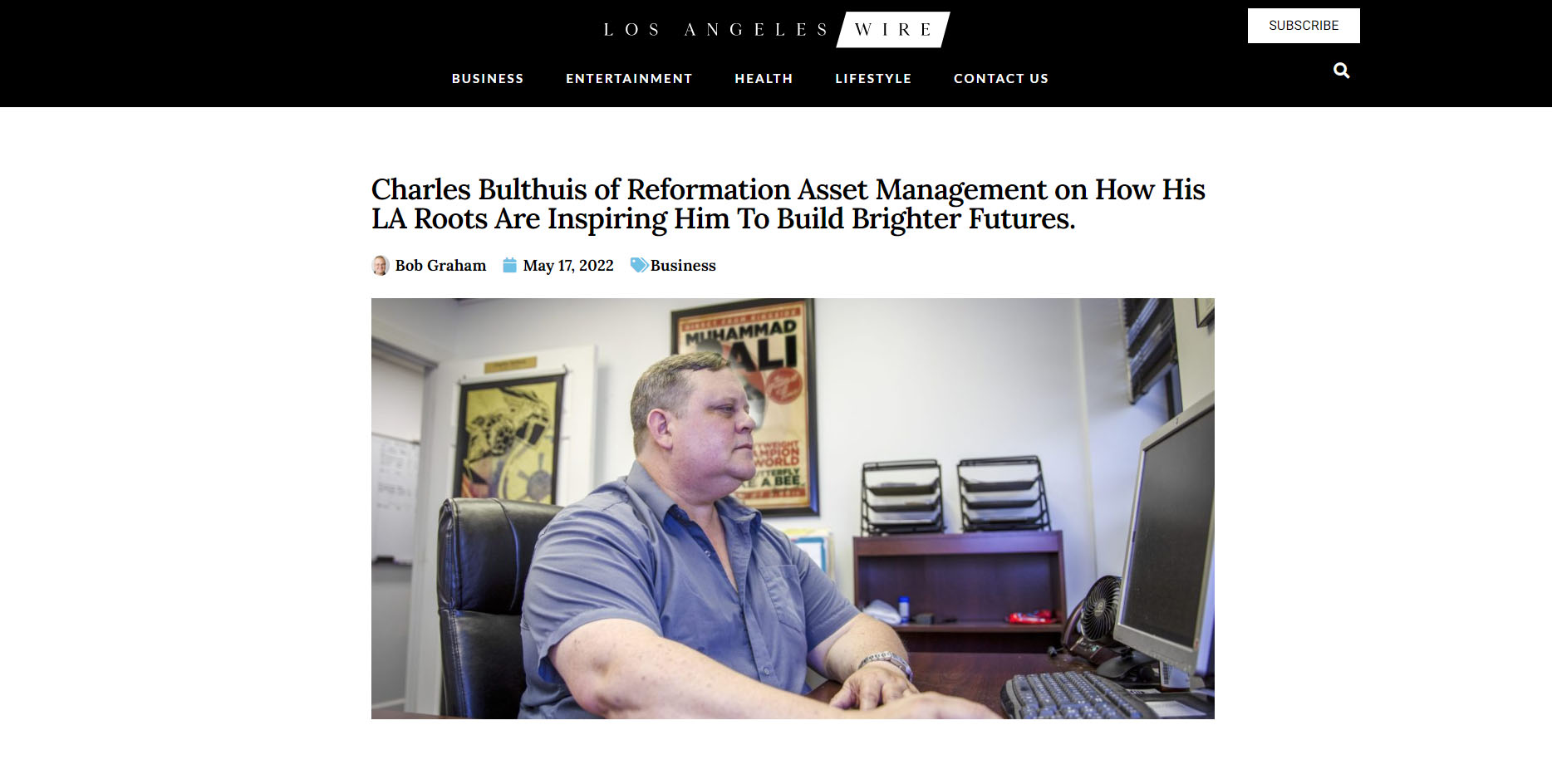Viewport: 1552px width, 784px height.
Task: Open the Business menu item
Action: [x=488, y=78]
